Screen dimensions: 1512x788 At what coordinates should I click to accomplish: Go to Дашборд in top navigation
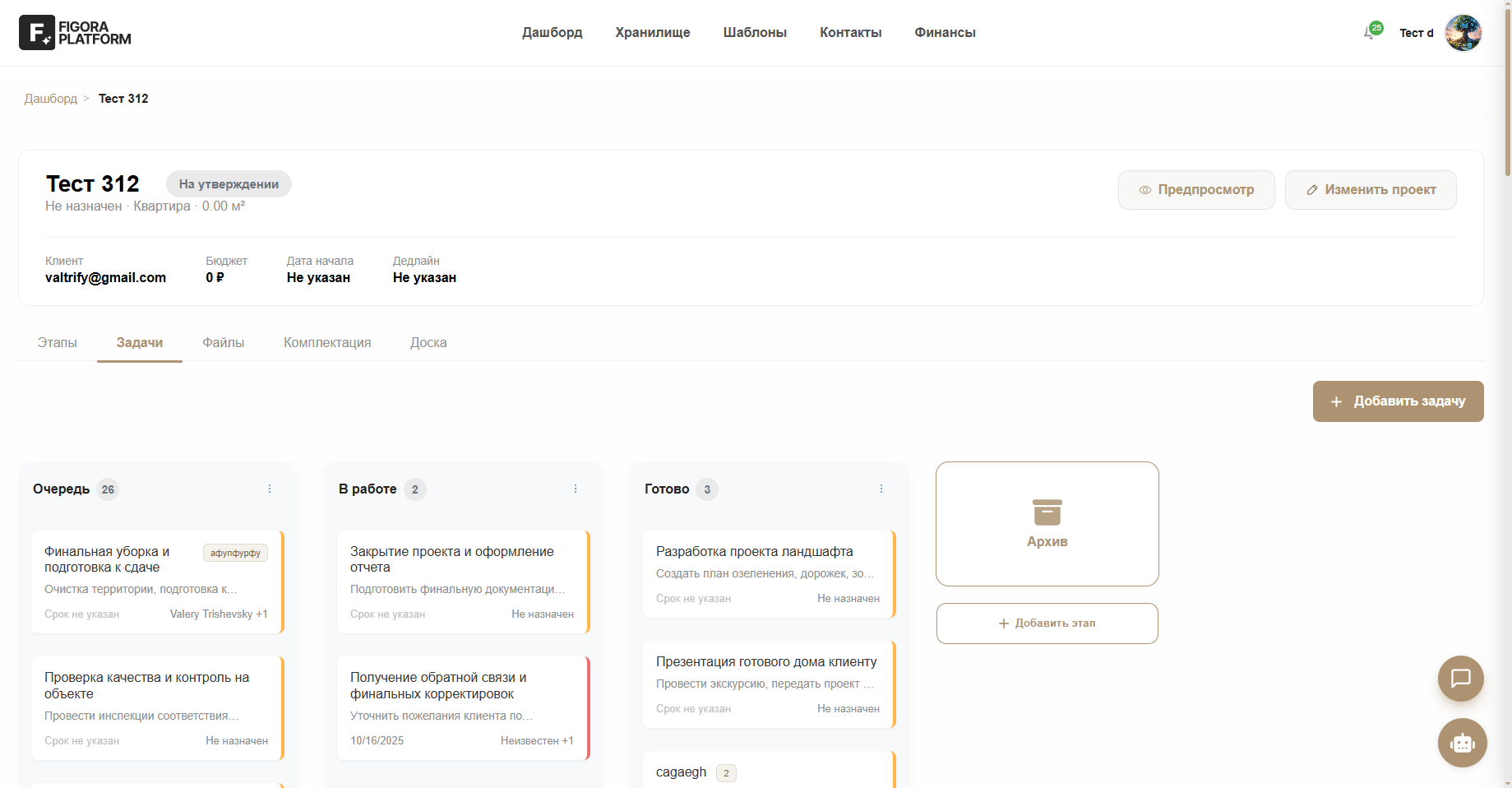click(553, 33)
